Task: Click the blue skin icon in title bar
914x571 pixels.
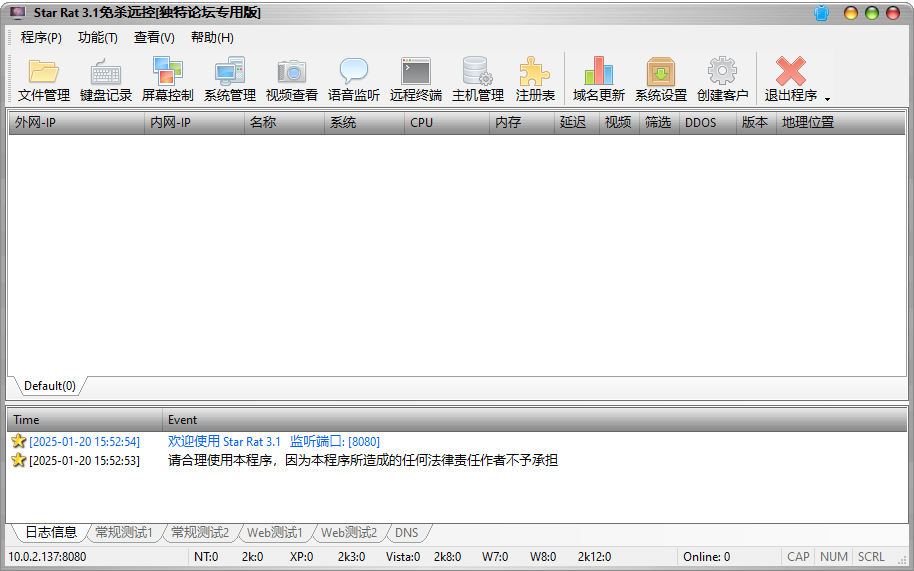Action: point(822,13)
